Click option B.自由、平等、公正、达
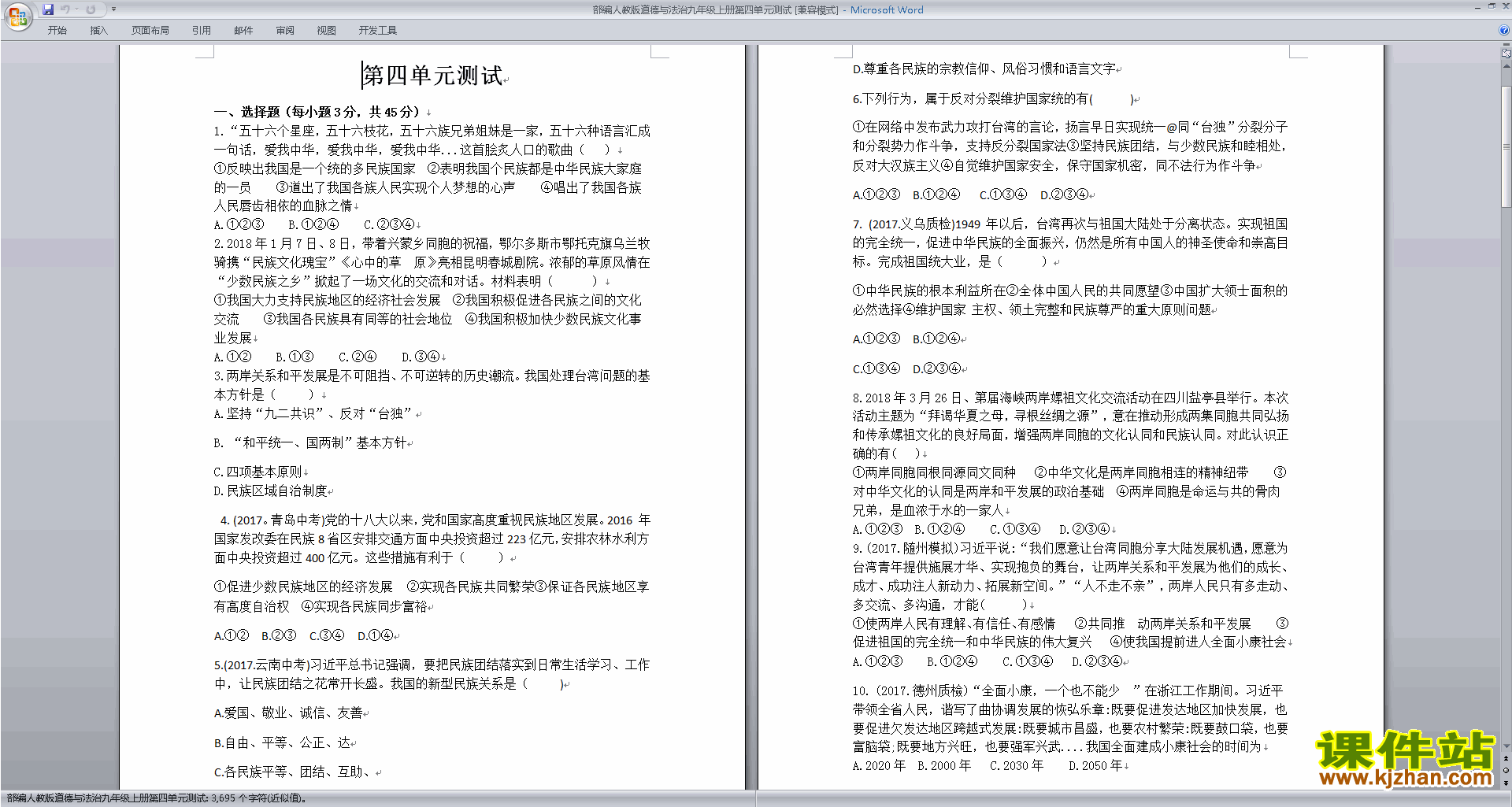1512x807 pixels. tap(282, 742)
